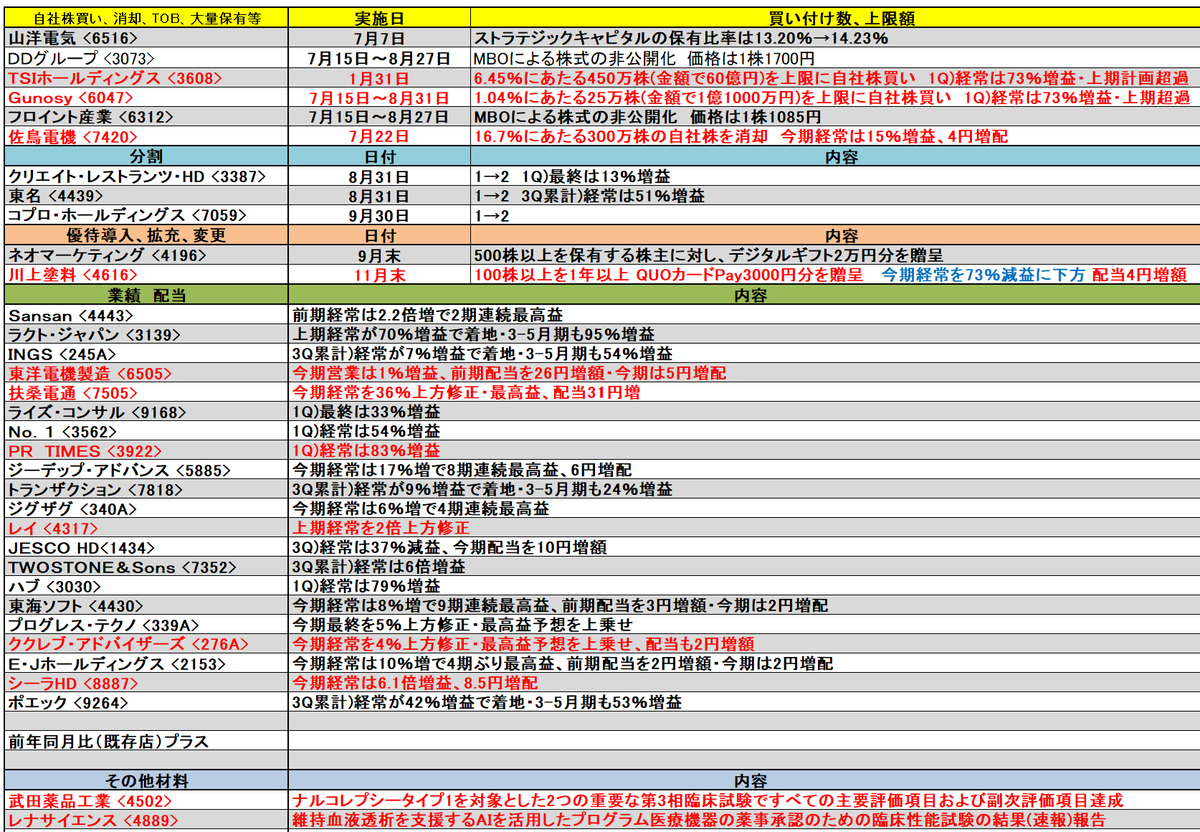Click the 1Q)経常は83%増益 cell
The height and width of the screenshot is (832, 1200).
(x=742, y=450)
